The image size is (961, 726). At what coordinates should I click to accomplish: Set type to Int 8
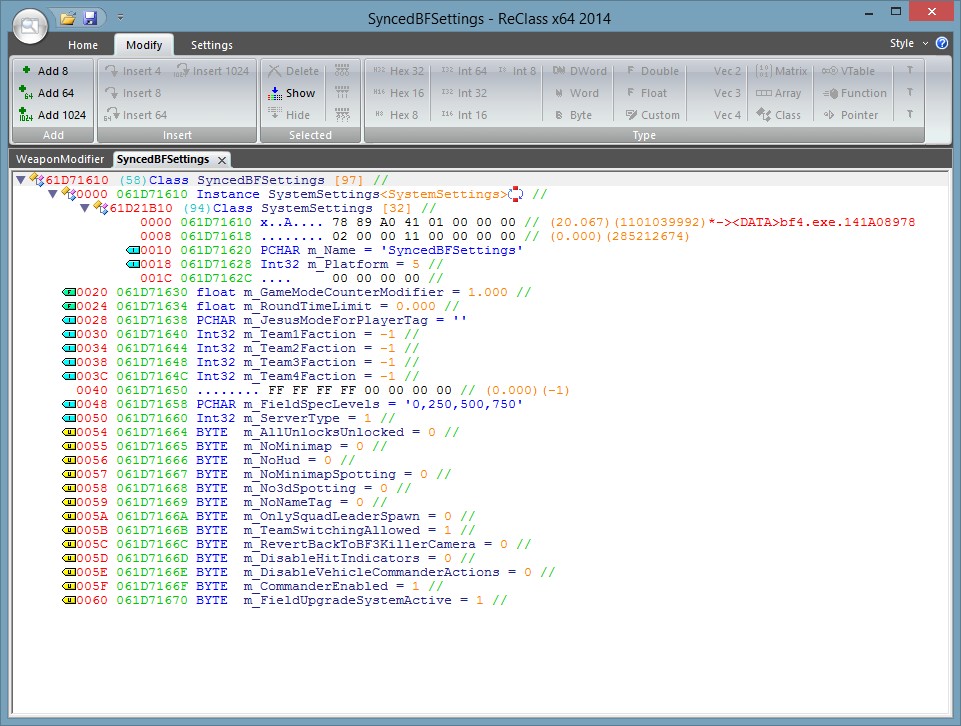[x=517, y=71]
